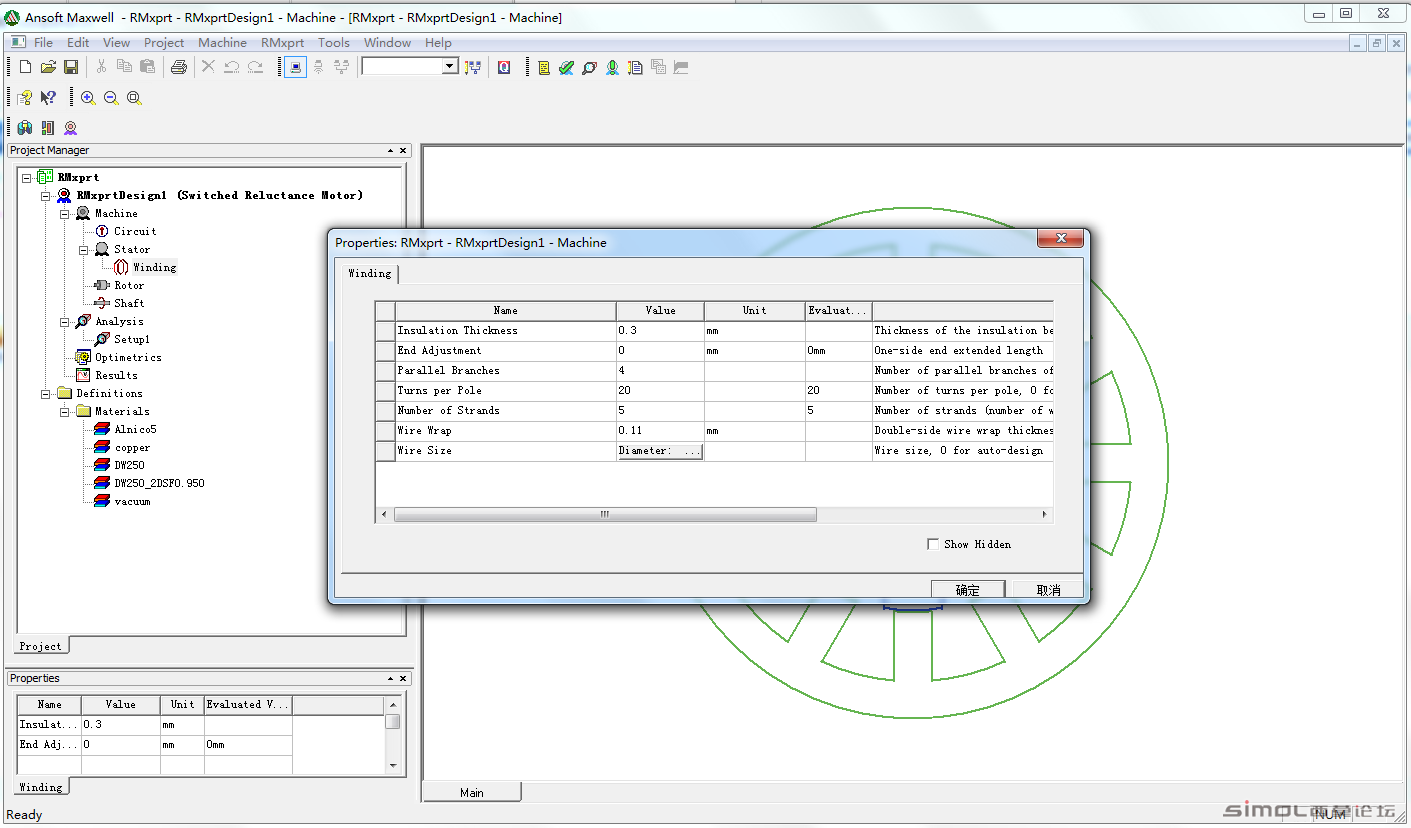Click the Wire Size Diameter button
1411x828 pixels.
point(660,451)
